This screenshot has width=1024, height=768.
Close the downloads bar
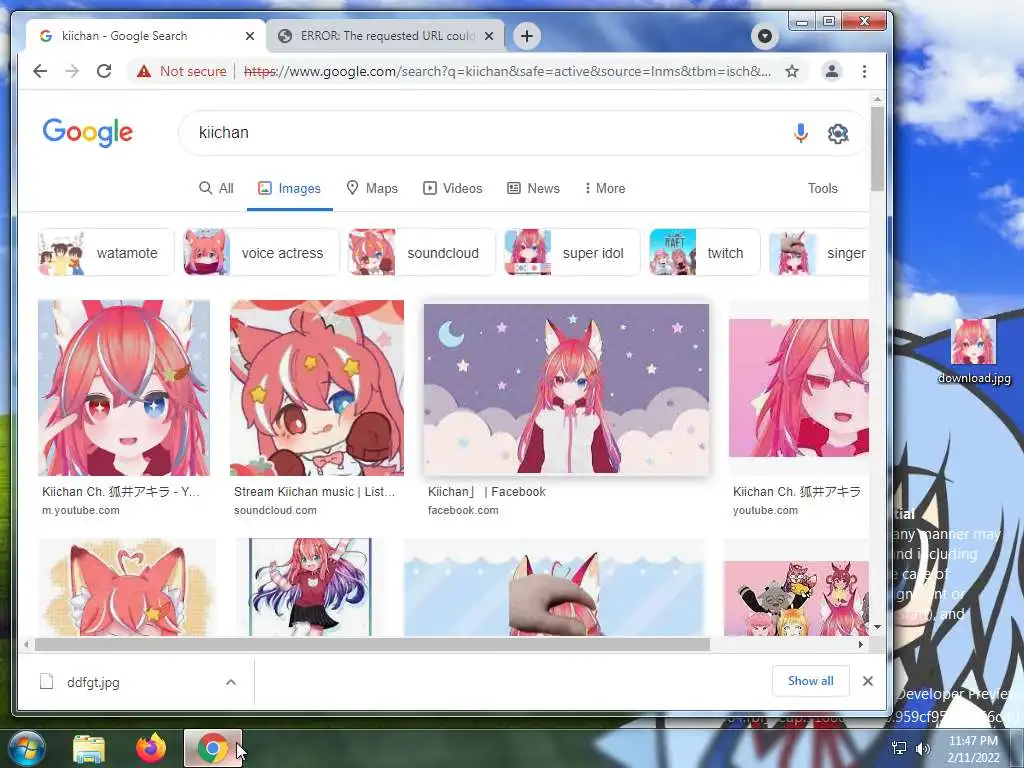click(x=867, y=681)
